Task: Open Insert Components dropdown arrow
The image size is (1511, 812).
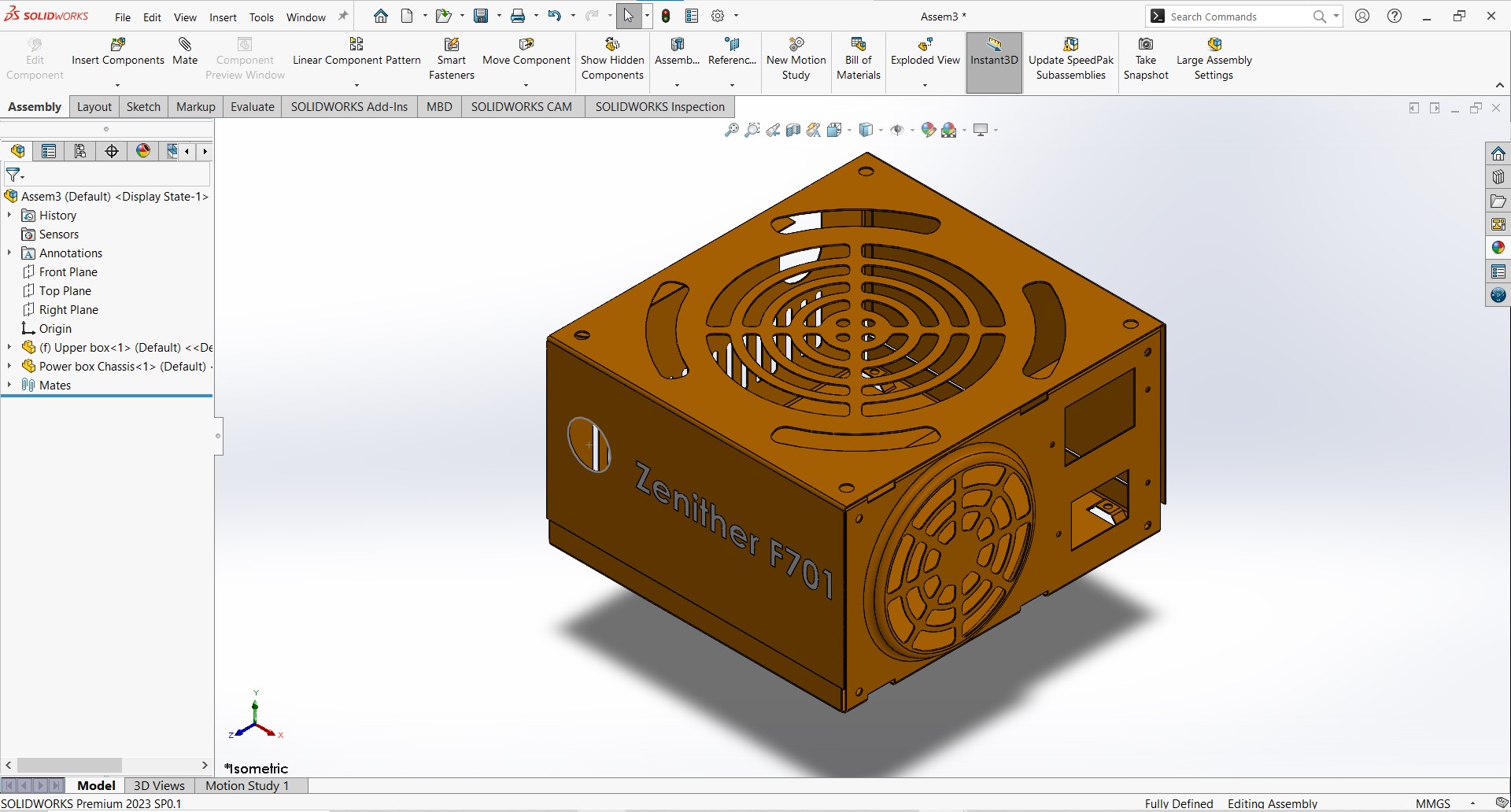Action: point(117,85)
